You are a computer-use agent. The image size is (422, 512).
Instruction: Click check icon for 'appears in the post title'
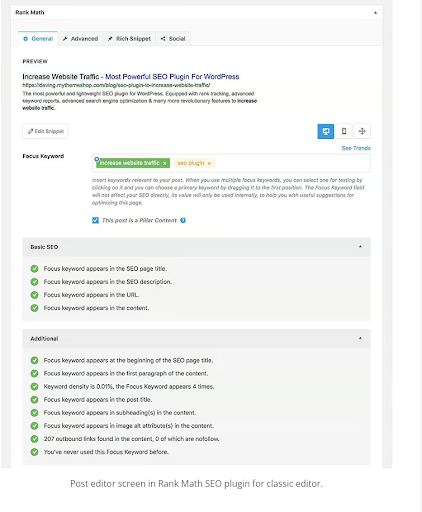34,400
